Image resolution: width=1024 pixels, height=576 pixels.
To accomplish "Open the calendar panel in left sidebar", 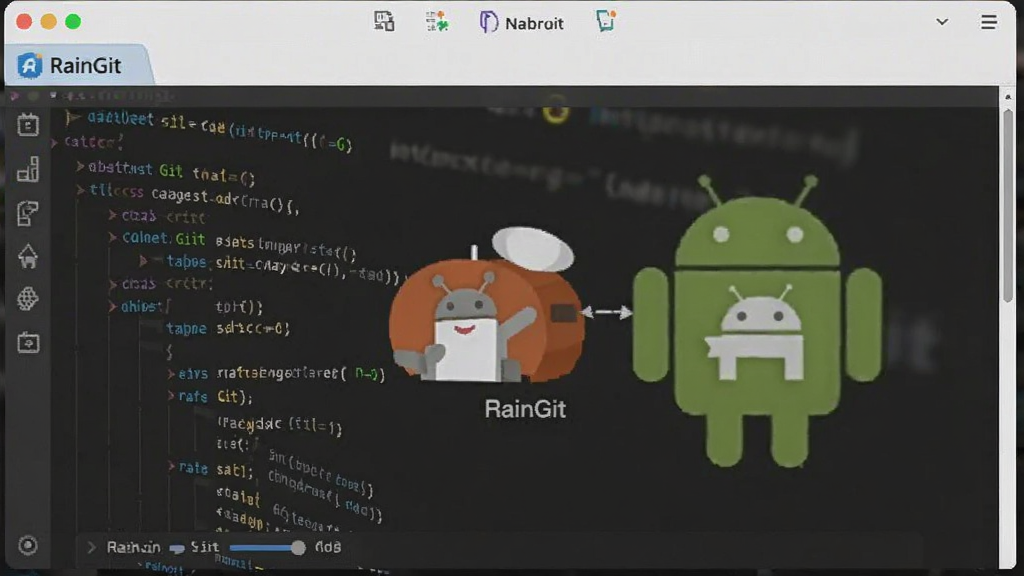I will point(28,124).
